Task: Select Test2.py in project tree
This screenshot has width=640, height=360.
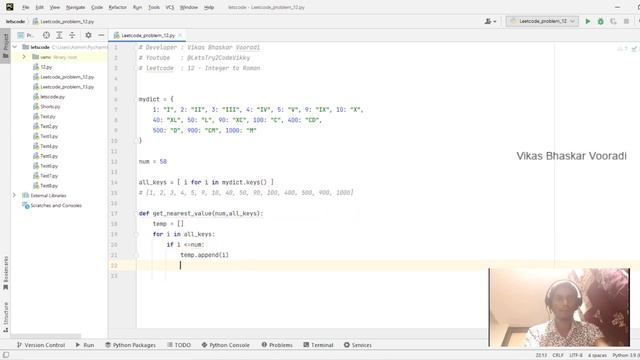Action: (45, 126)
